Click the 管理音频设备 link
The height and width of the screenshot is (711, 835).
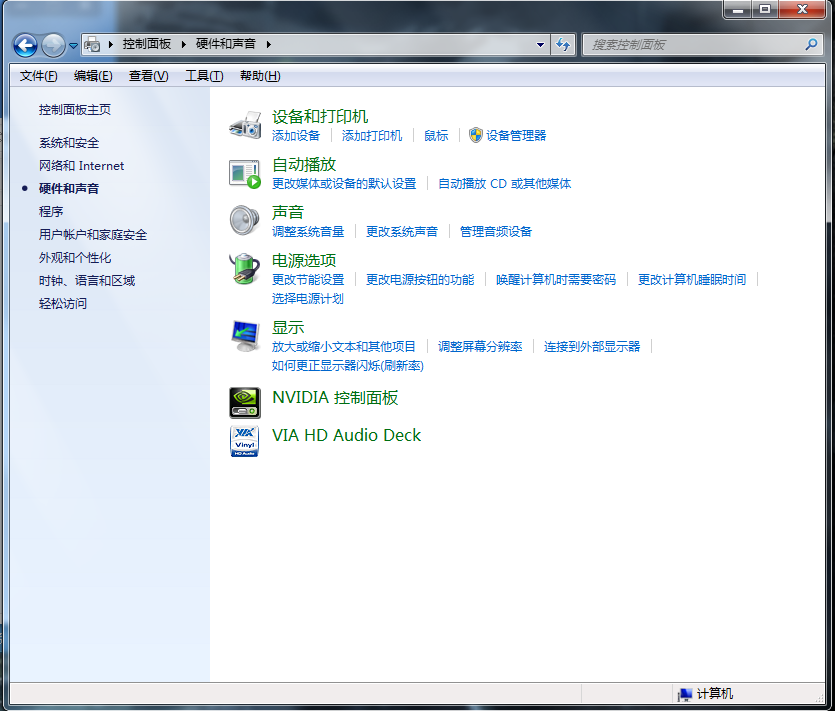coord(496,232)
